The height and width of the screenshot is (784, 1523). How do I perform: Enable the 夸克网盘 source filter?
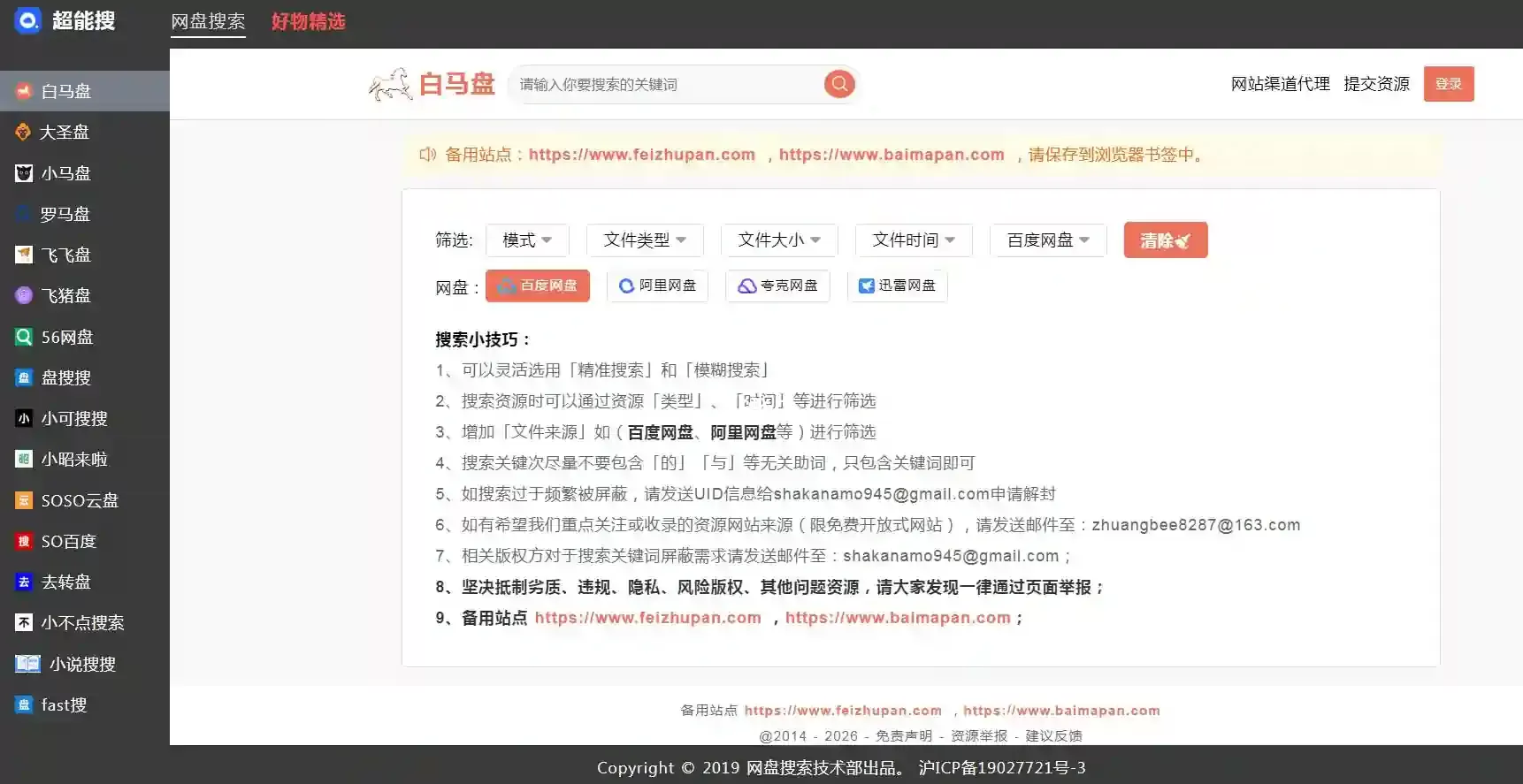[x=777, y=285]
